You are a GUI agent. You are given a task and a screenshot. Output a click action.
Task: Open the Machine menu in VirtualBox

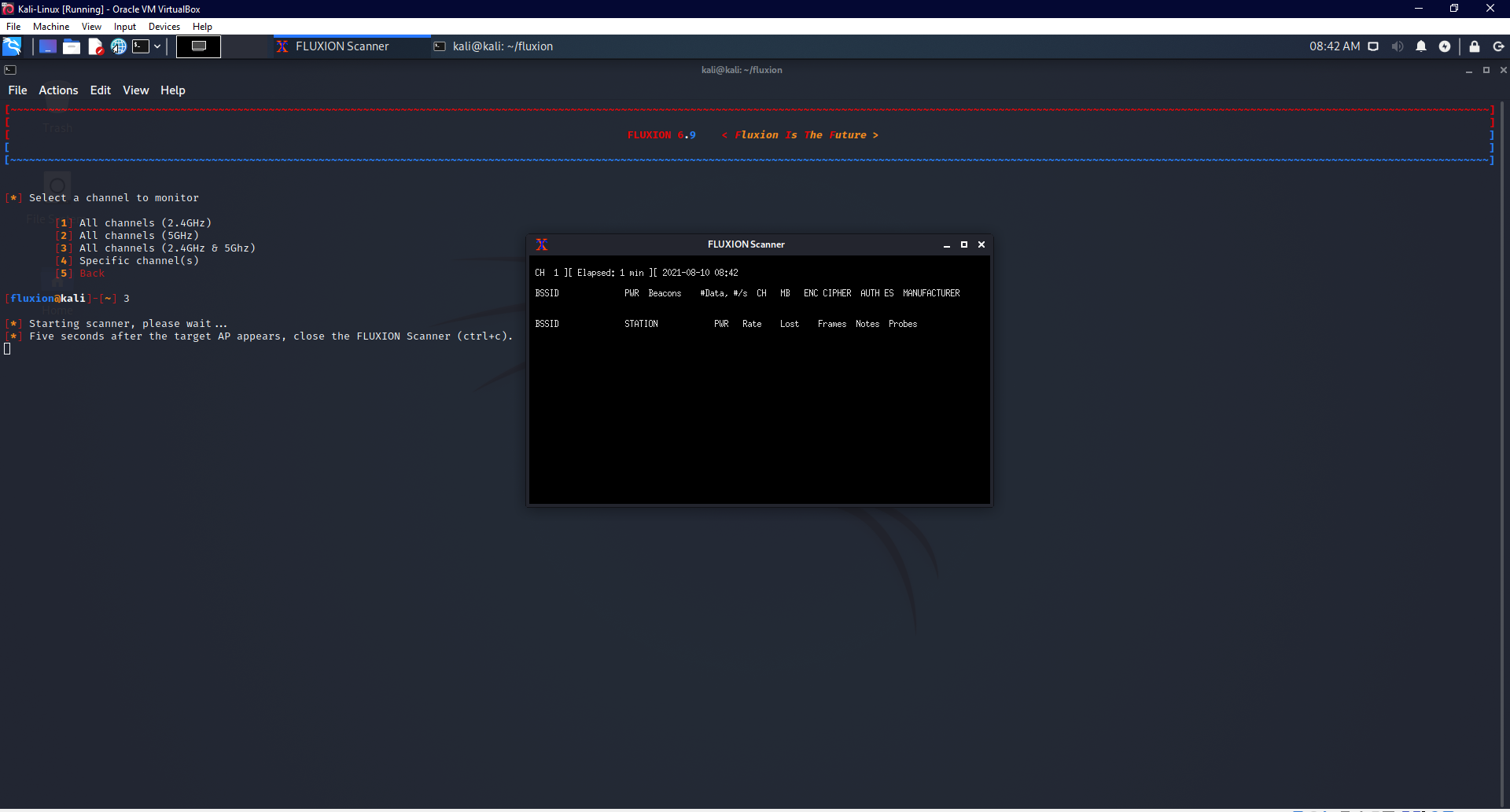tap(50, 26)
